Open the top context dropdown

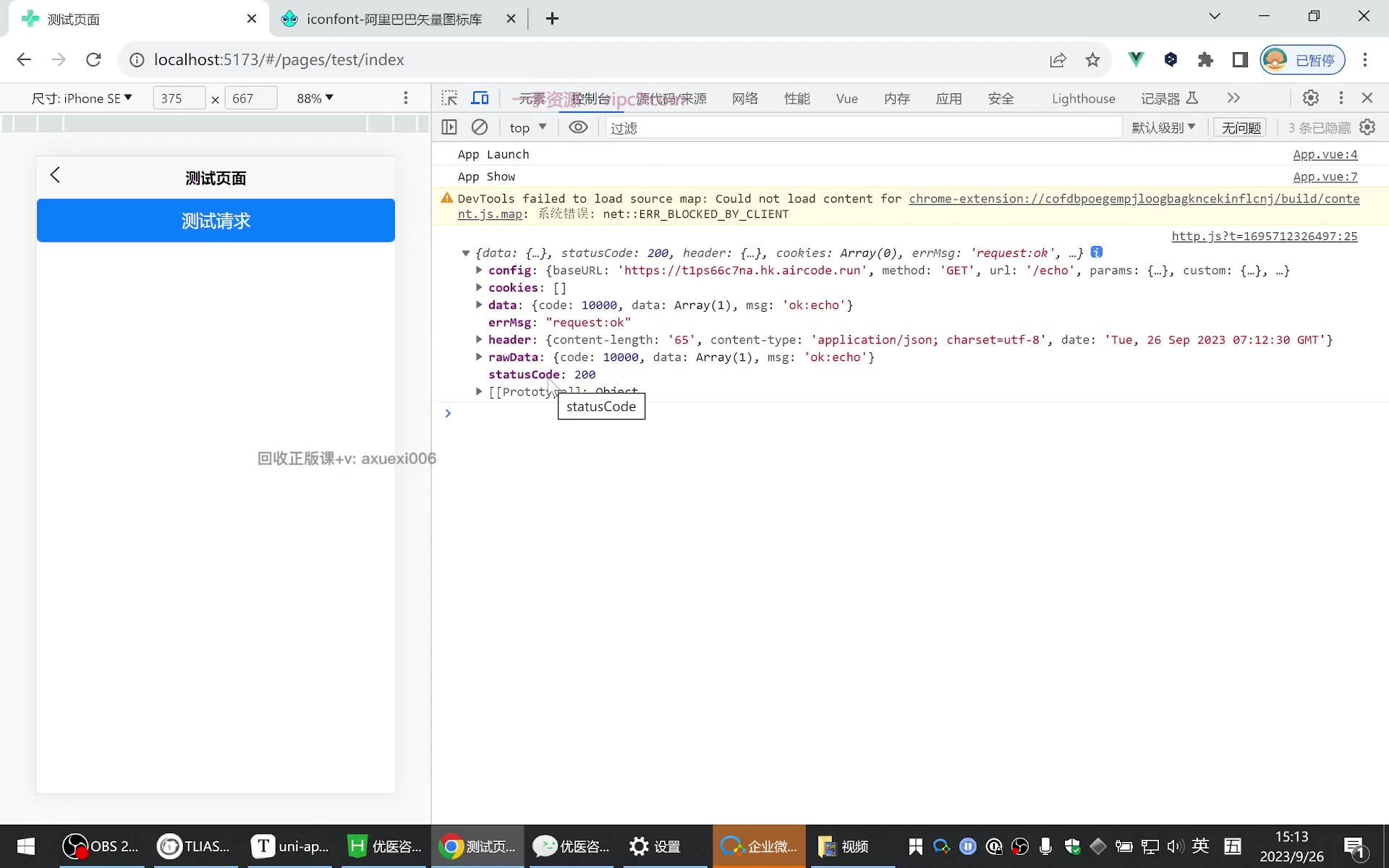[528, 127]
